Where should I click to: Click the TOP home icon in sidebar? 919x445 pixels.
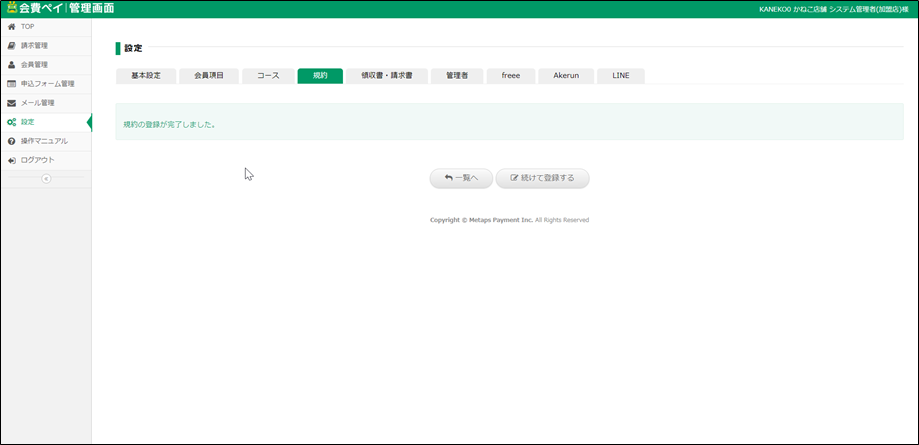pos(11,26)
